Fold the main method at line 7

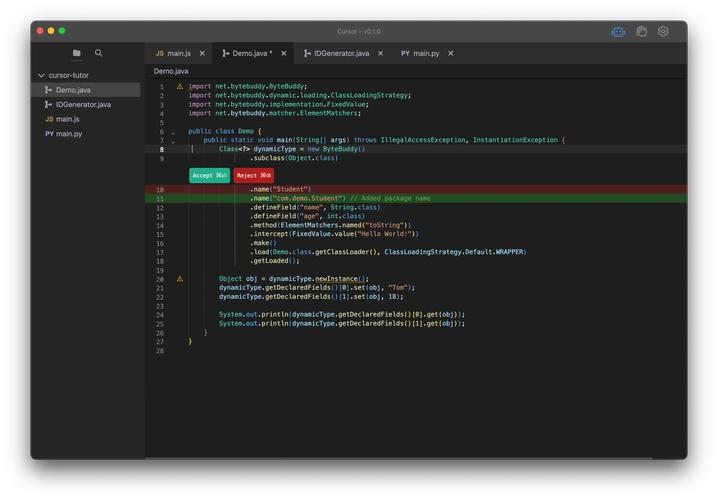(x=172, y=141)
